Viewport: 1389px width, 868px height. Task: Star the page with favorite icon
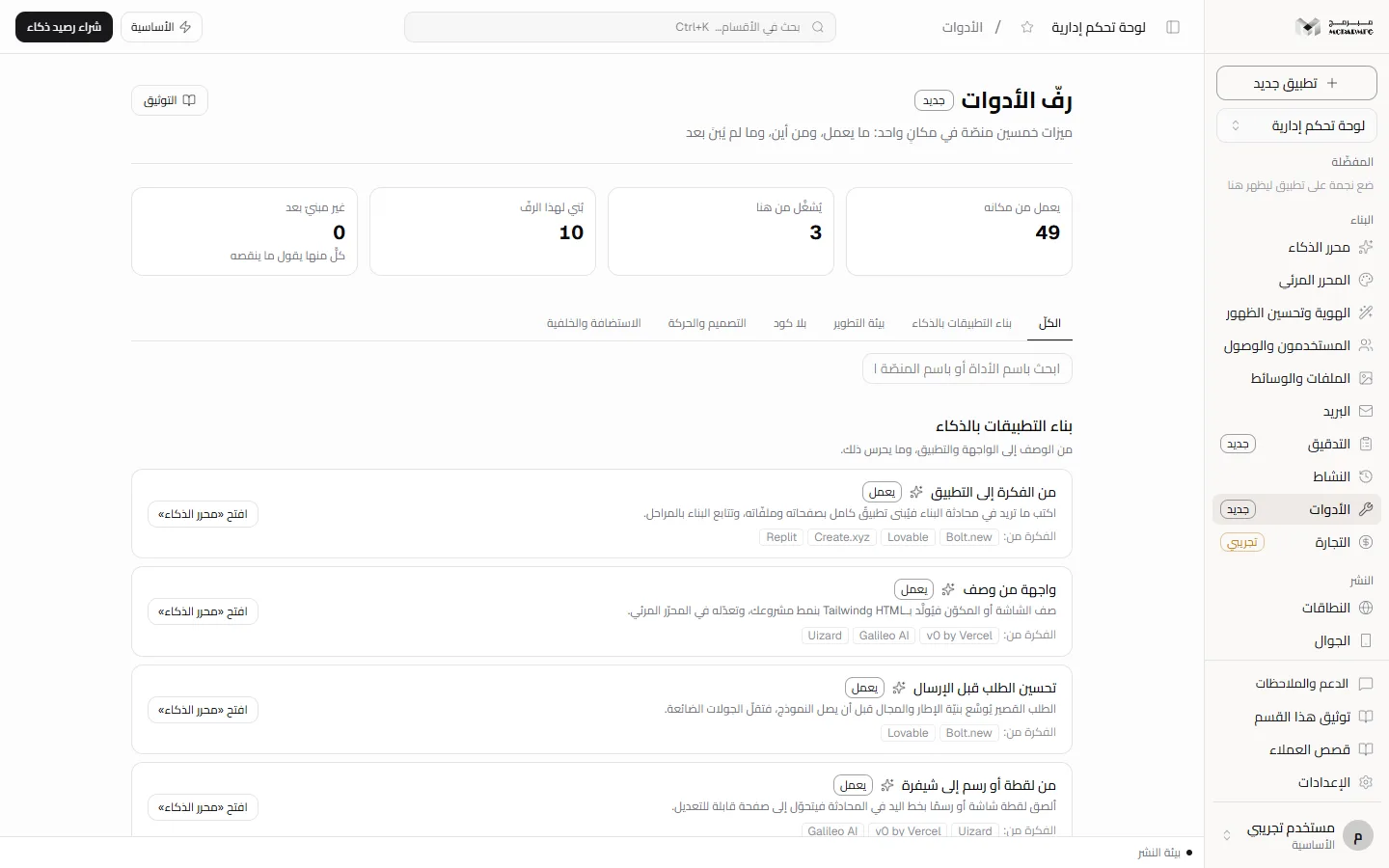click(1027, 27)
